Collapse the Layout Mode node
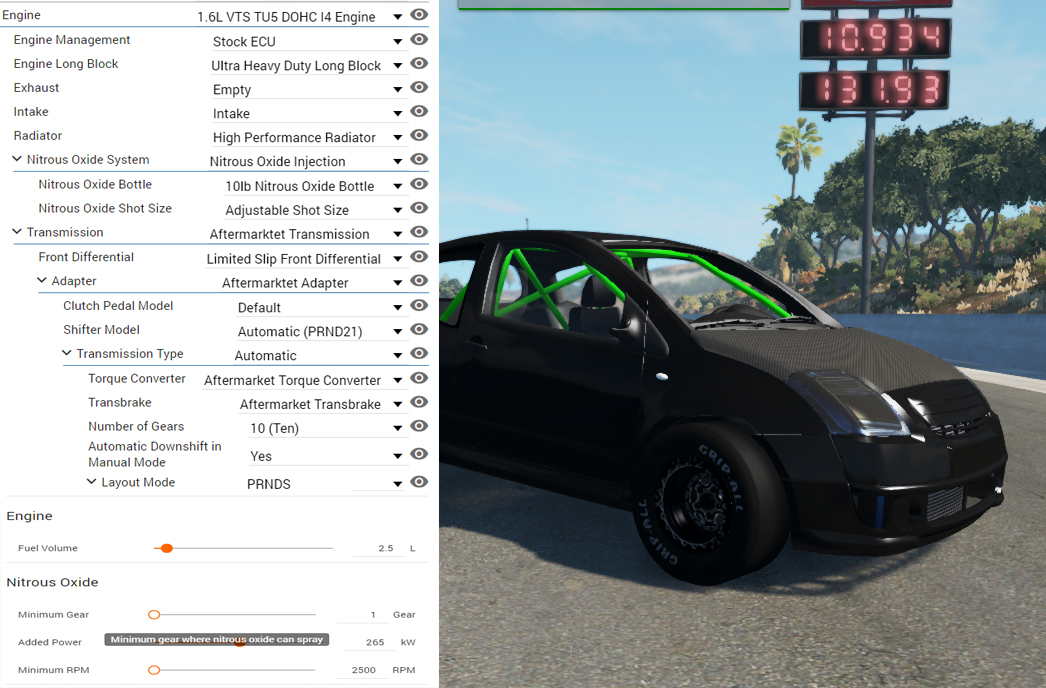Screen dimensions: 1046x688 91,481
